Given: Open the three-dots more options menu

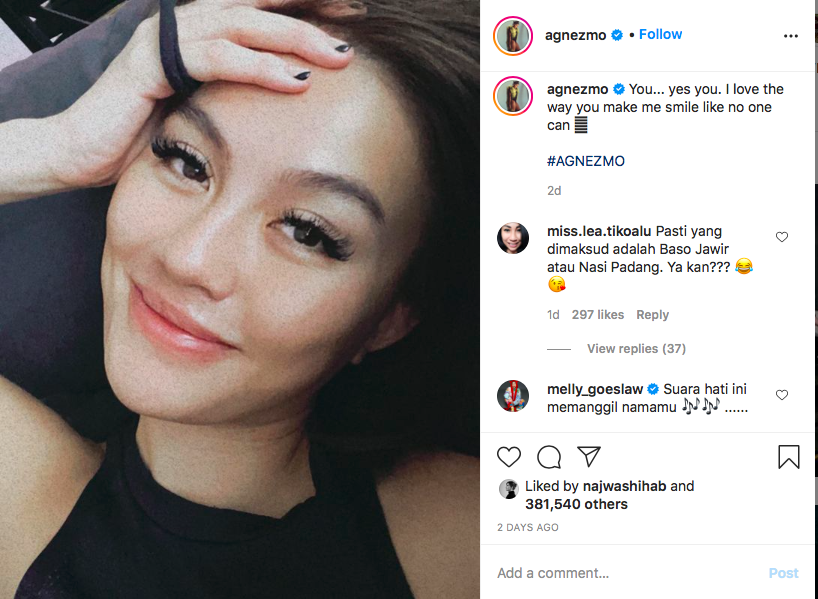Looking at the screenshot, I should (x=791, y=36).
